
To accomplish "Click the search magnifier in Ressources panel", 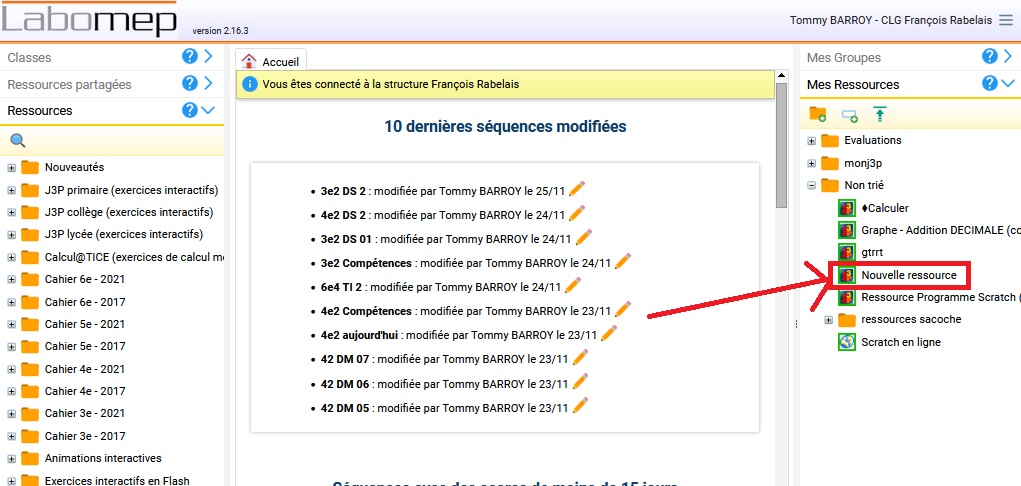I will (x=17, y=141).
